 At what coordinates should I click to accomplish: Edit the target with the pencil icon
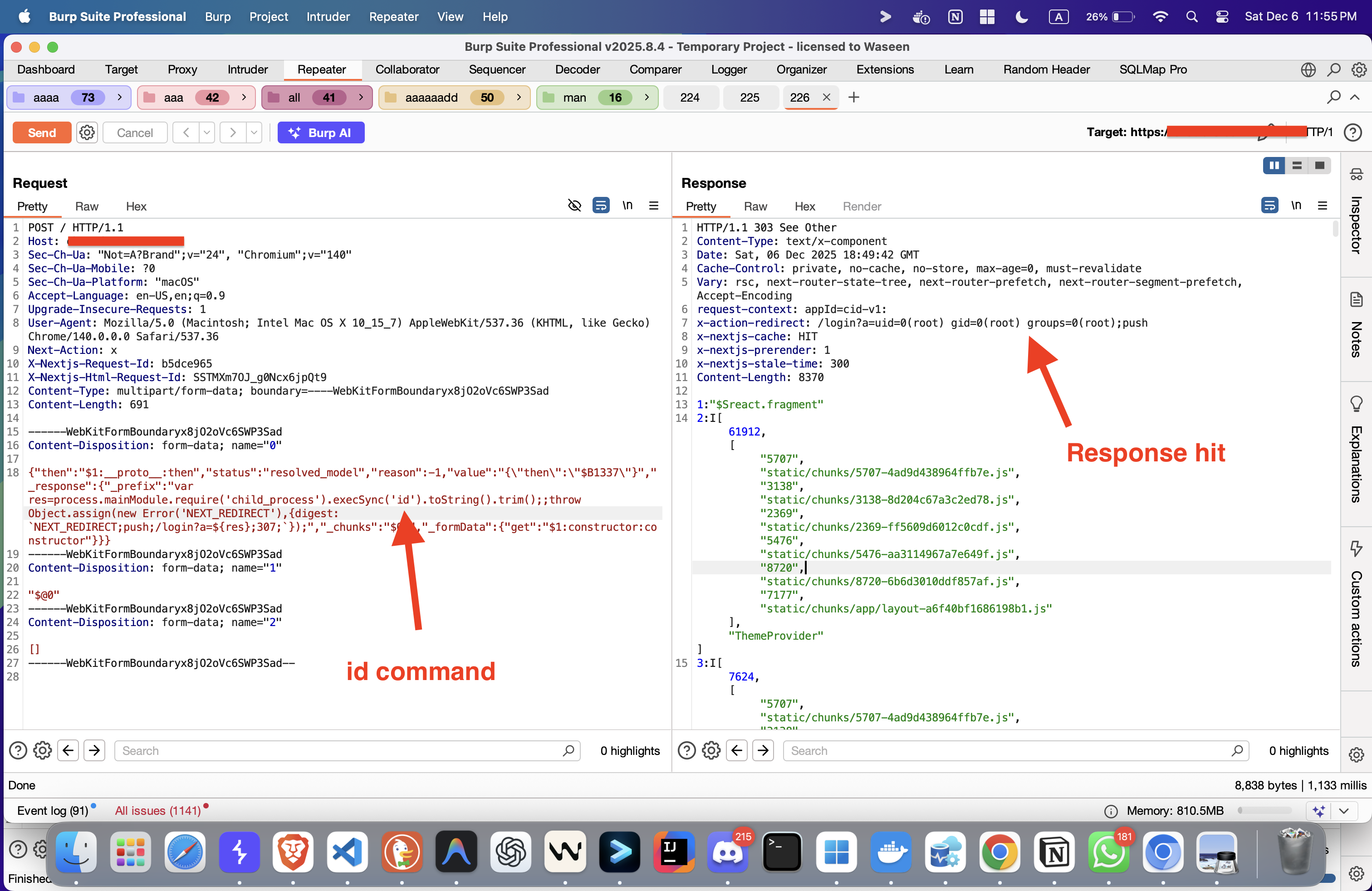tap(1265, 132)
